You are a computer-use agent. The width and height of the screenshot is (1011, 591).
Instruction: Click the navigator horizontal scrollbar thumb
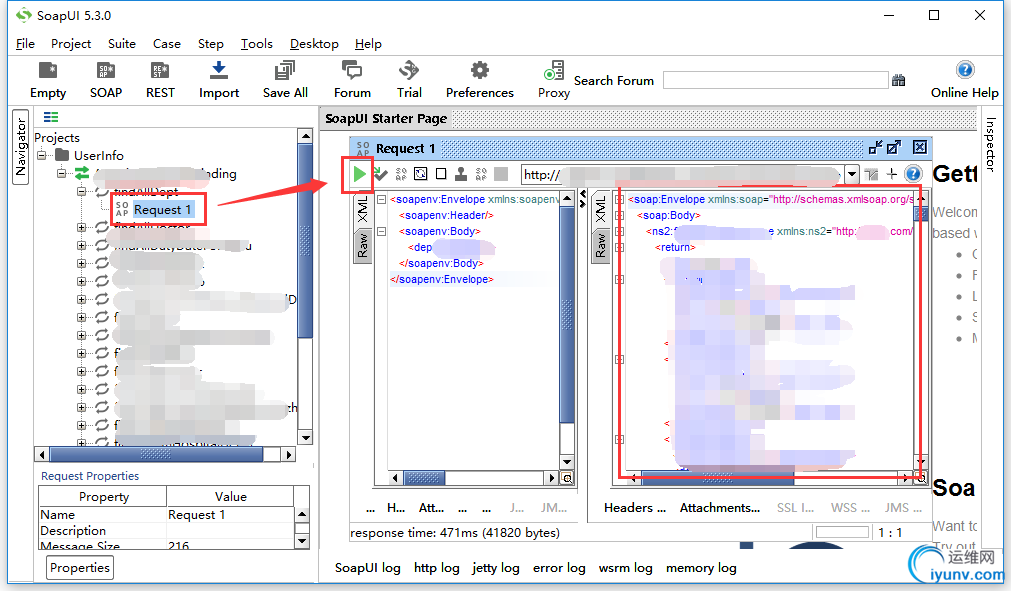point(156,455)
